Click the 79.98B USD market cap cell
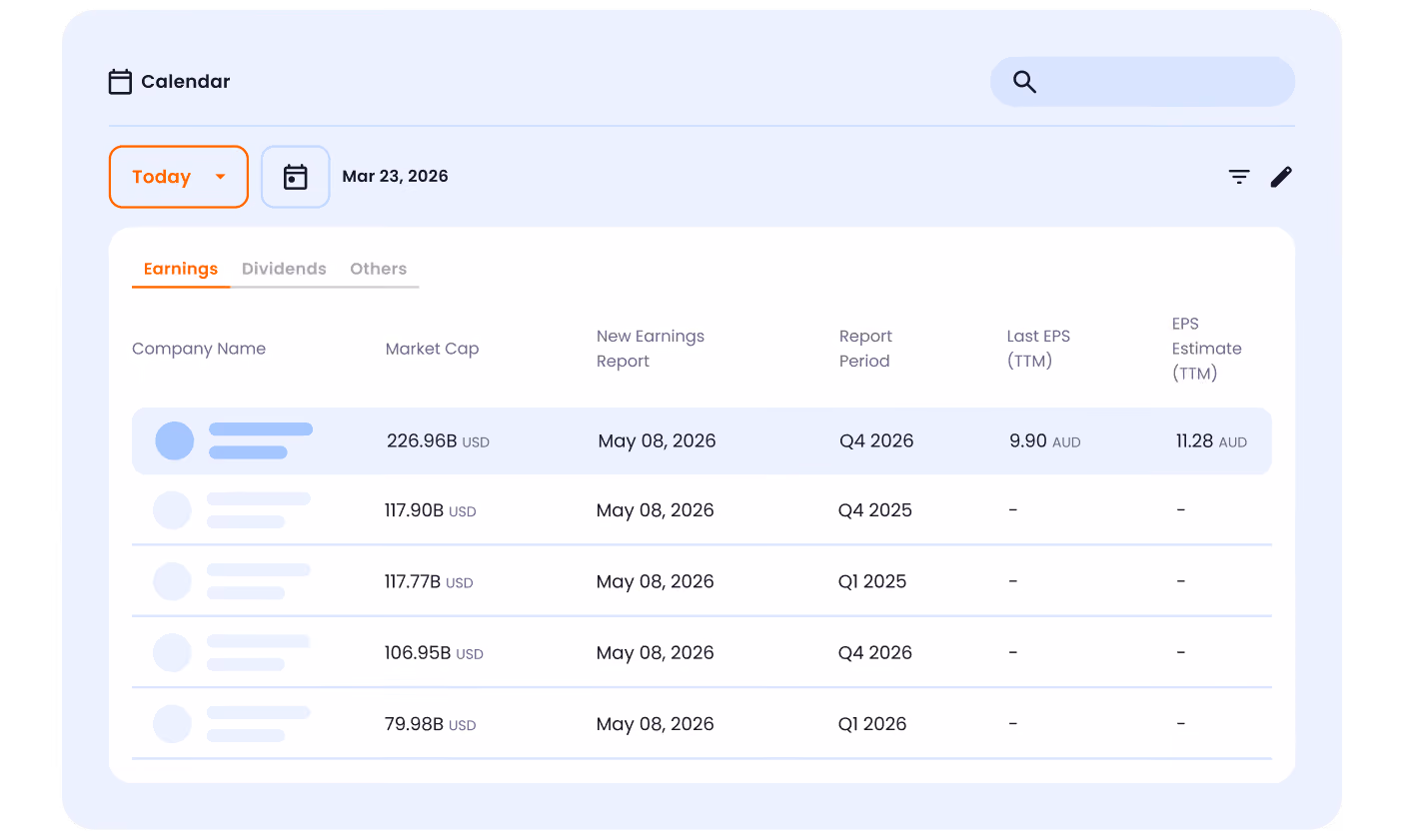 point(430,724)
